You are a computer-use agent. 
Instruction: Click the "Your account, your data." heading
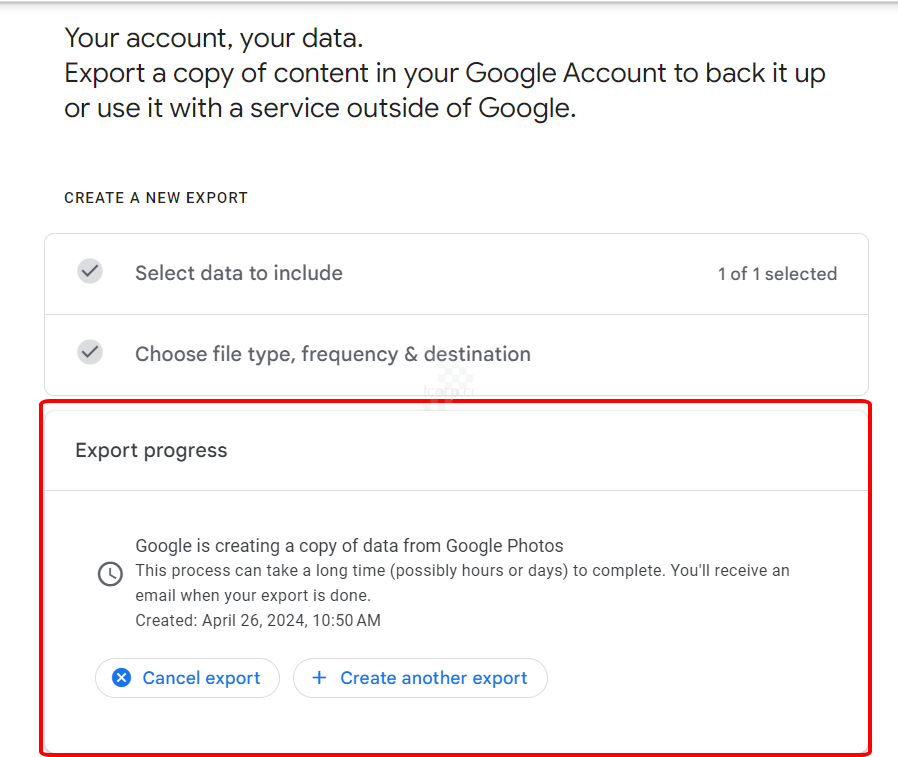[x=214, y=39]
